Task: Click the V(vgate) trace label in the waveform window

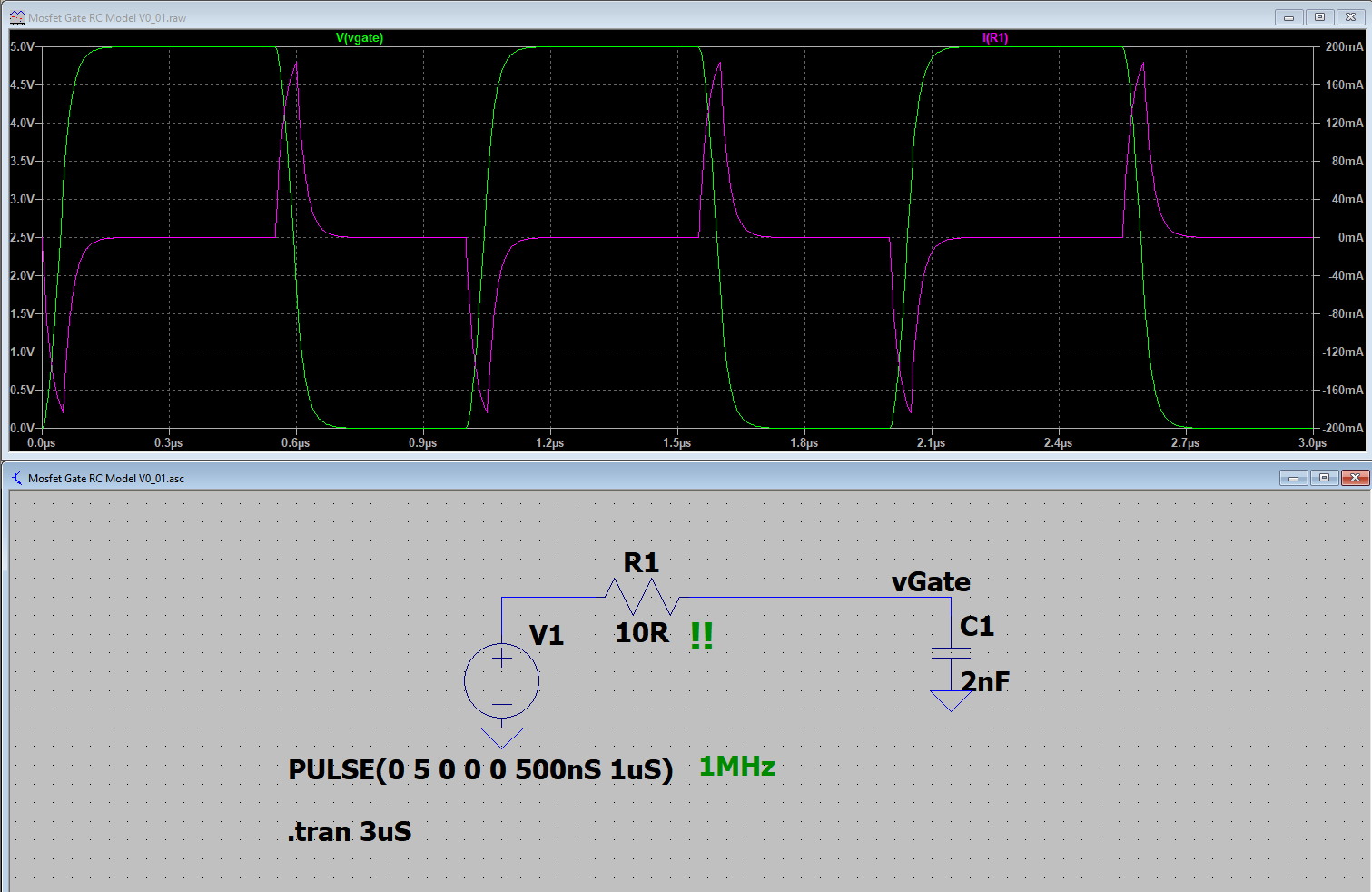Action: click(360, 38)
